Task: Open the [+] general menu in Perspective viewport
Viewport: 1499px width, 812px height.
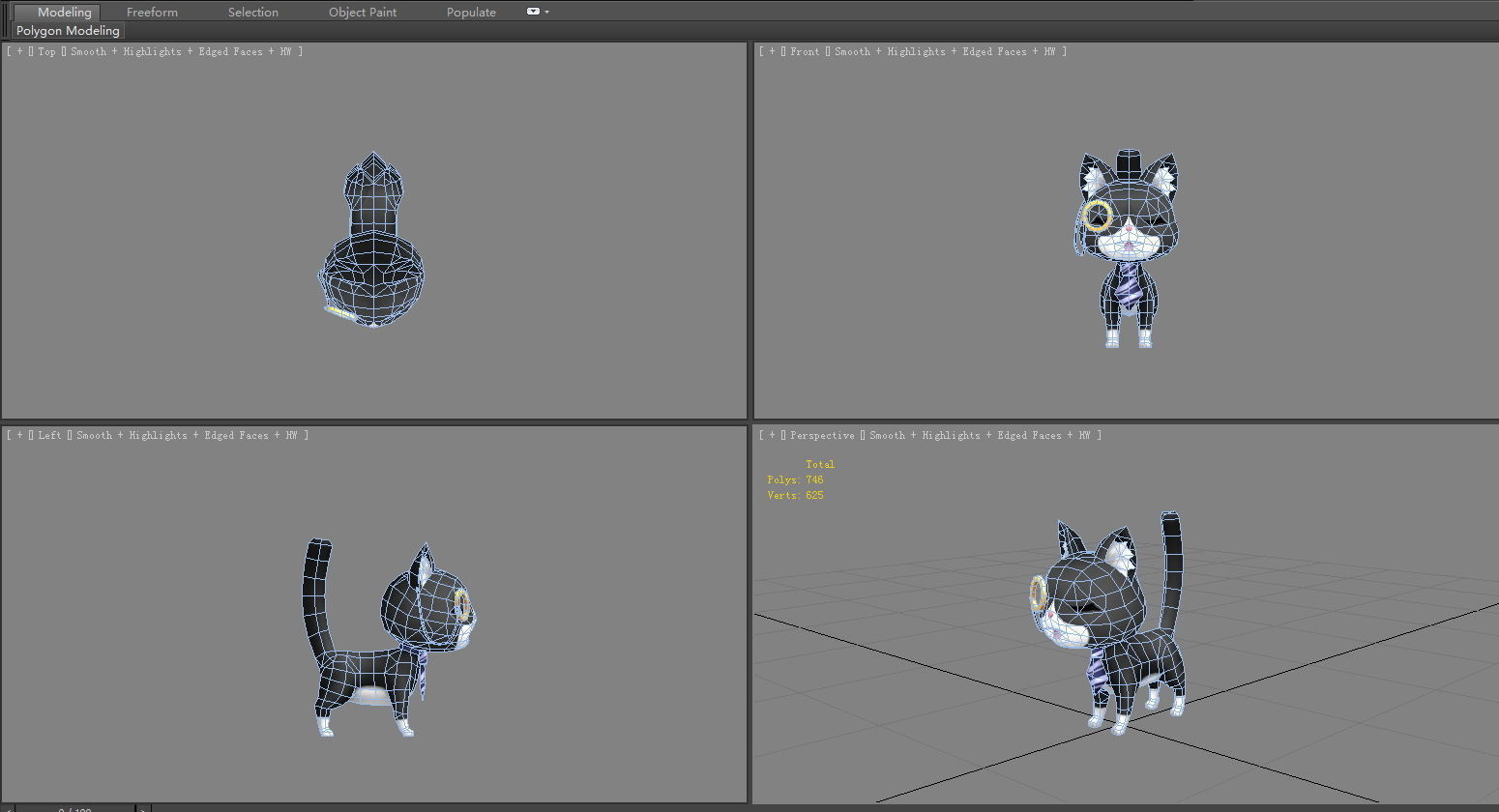Action: coord(772,435)
